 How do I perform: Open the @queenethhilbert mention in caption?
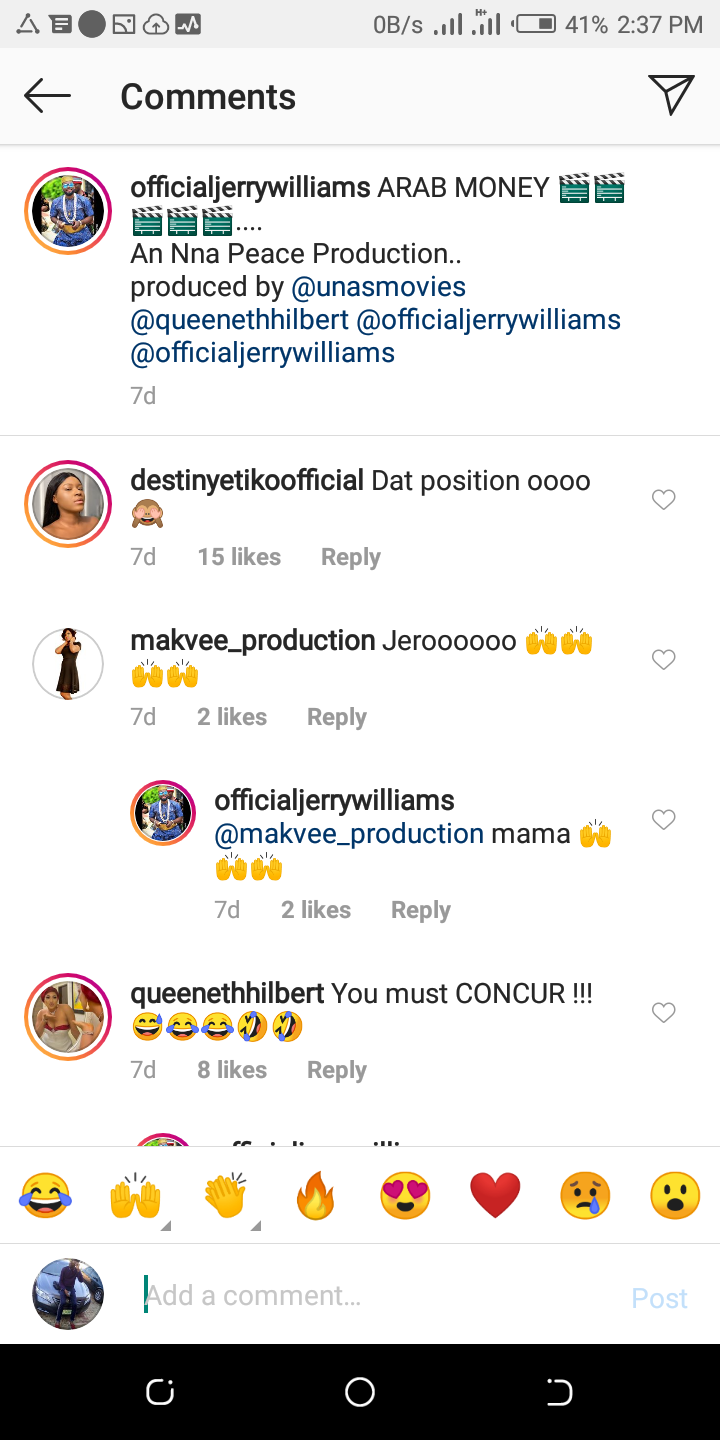click(x=240, y=320)
